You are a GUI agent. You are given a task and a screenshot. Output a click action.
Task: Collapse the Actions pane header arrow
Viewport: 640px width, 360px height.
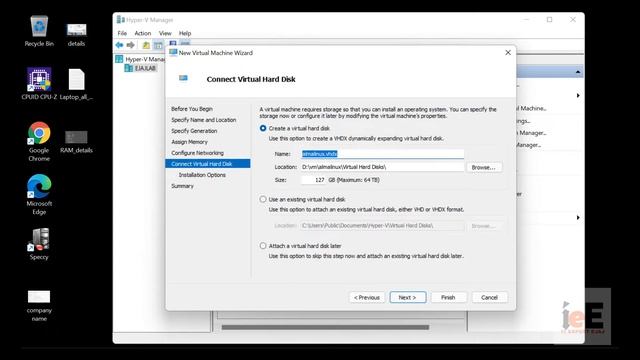click(x=578, y=72)
